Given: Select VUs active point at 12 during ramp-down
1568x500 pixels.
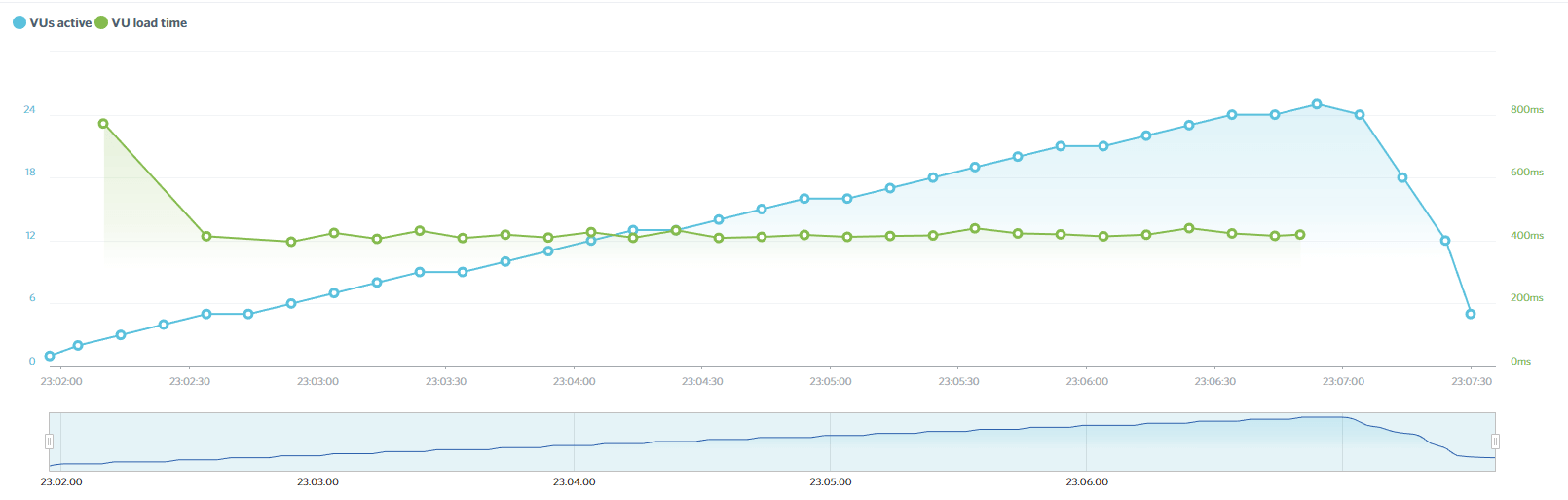Looking at the screenshot, I should click(x=1445, y=241).
